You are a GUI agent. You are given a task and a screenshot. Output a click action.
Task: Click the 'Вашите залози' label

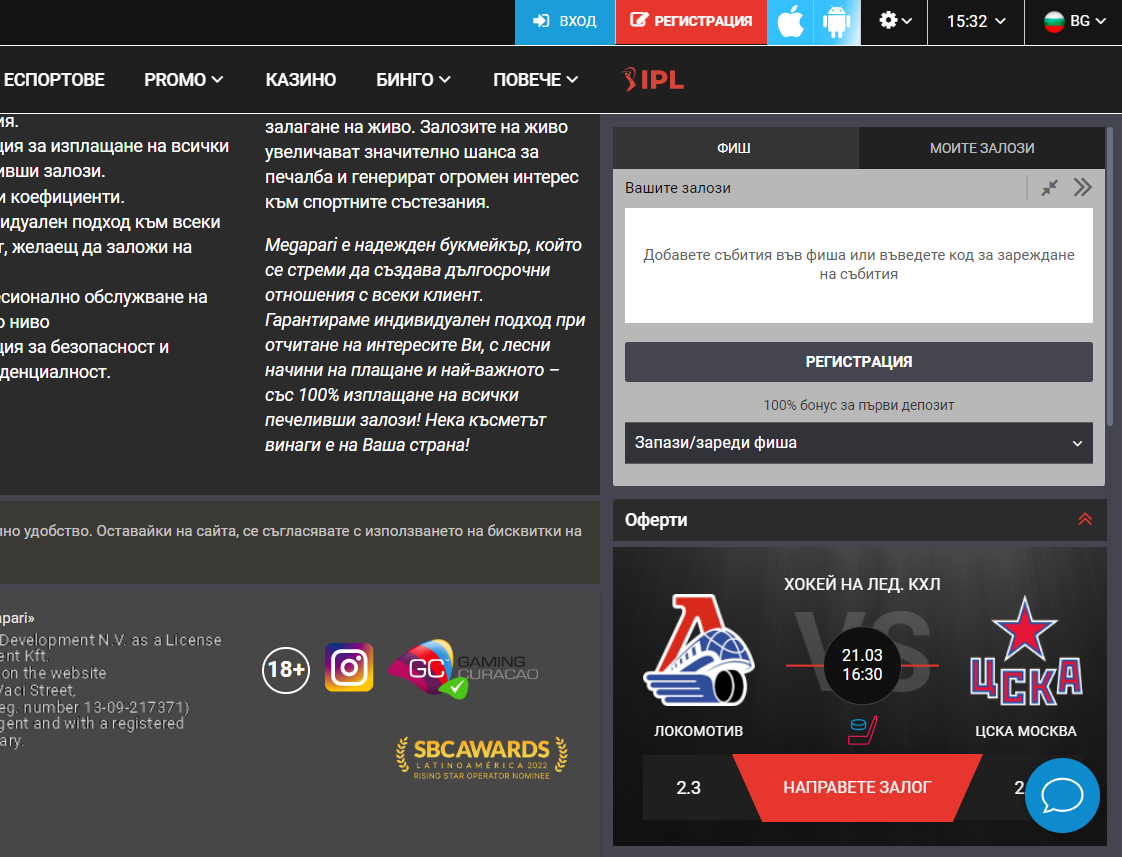click(678, 188)
